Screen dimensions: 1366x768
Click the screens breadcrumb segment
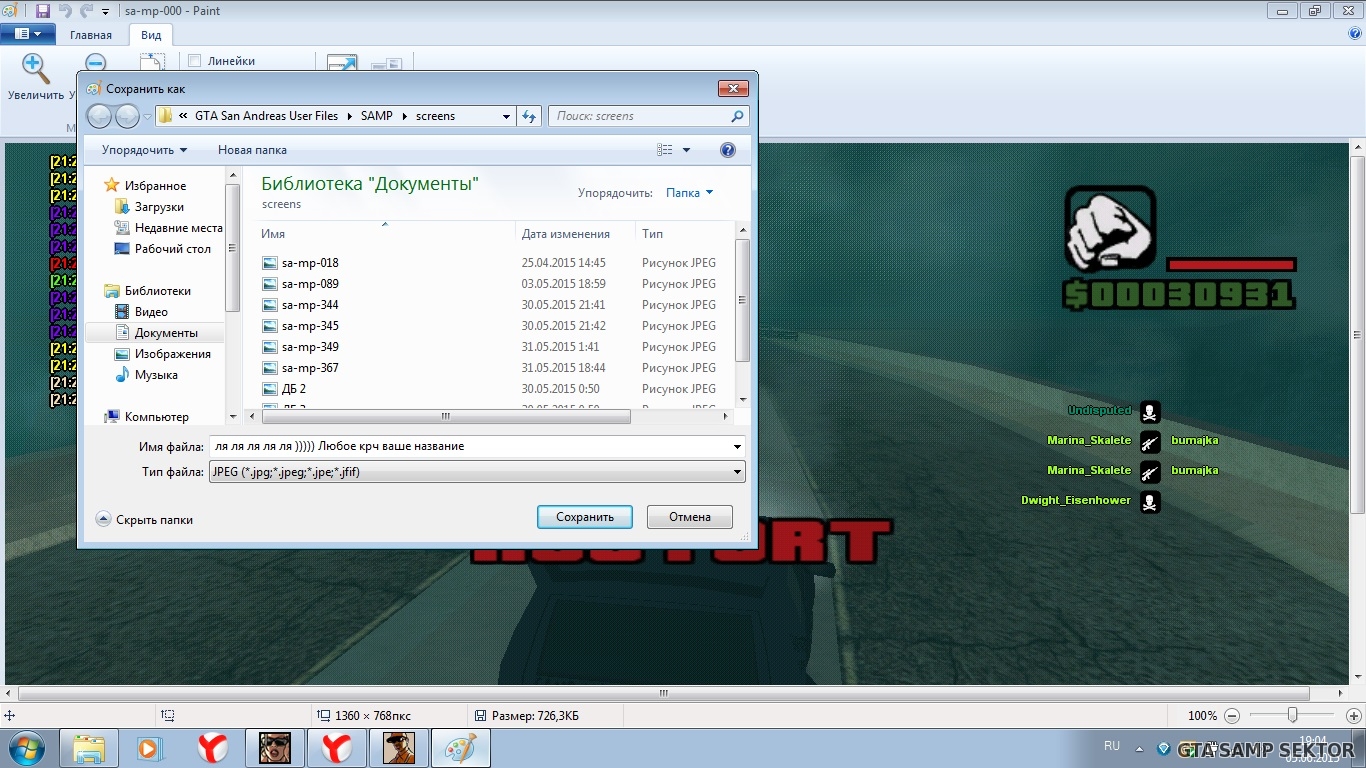[436, 116]
